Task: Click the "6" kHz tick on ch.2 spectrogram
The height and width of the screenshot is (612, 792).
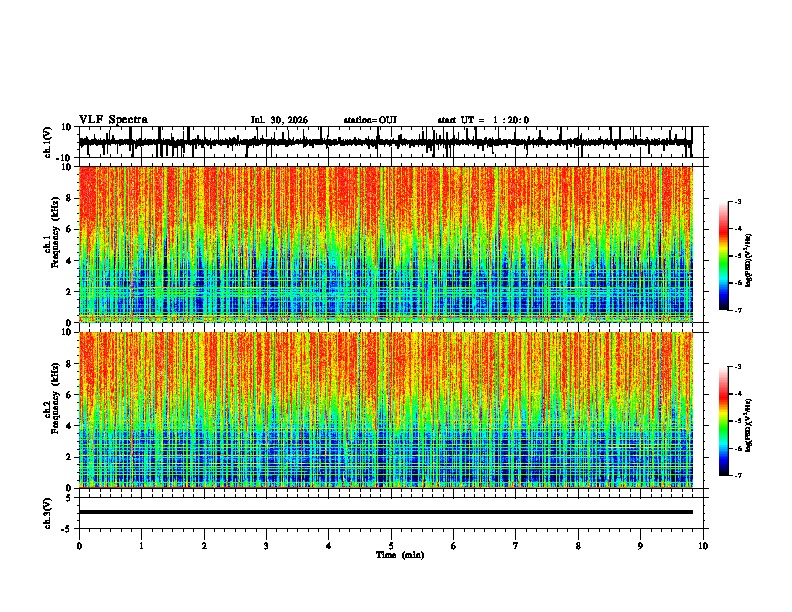Action: point(69,395)
